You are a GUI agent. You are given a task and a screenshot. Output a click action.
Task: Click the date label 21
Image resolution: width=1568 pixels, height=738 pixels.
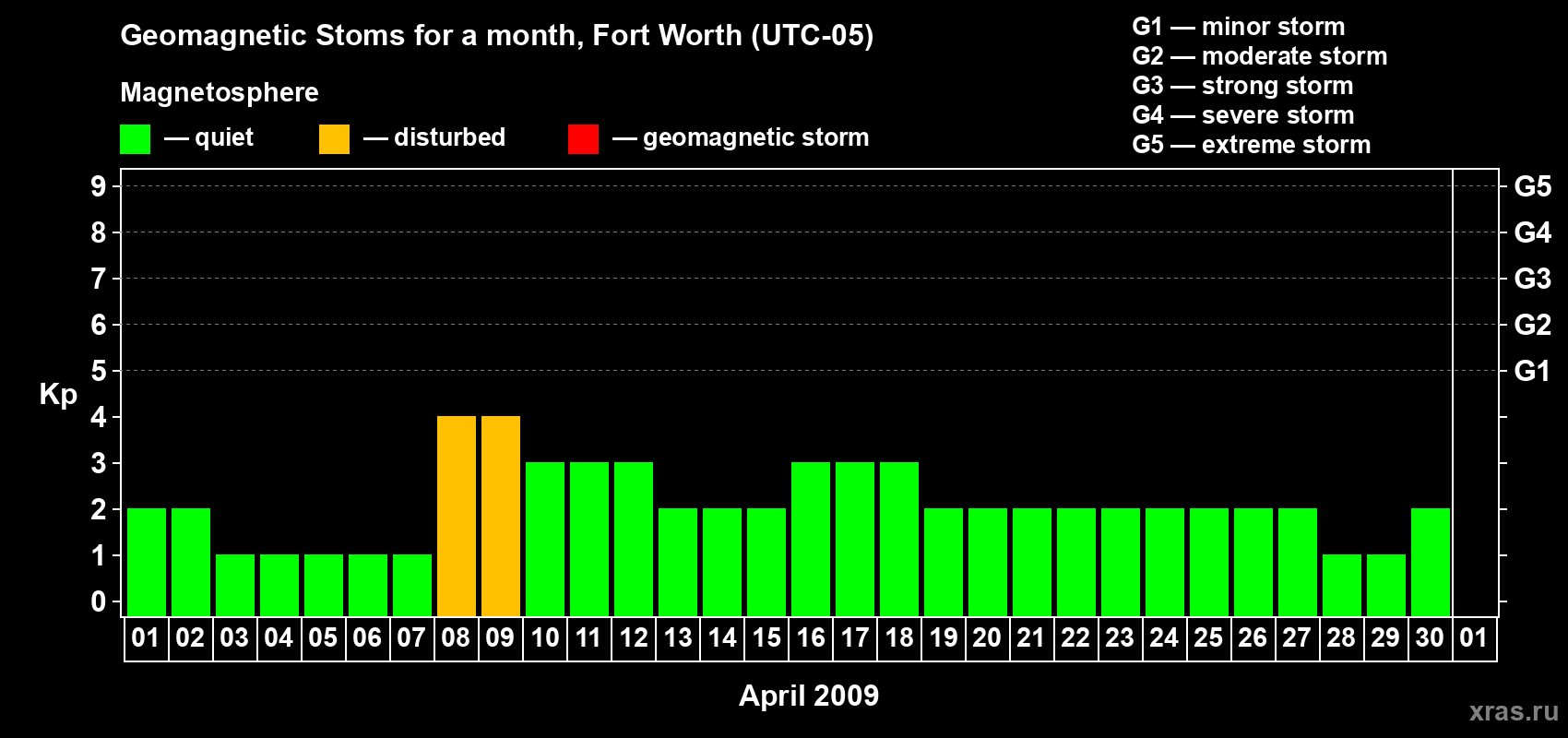click(x=1031, y=637)
